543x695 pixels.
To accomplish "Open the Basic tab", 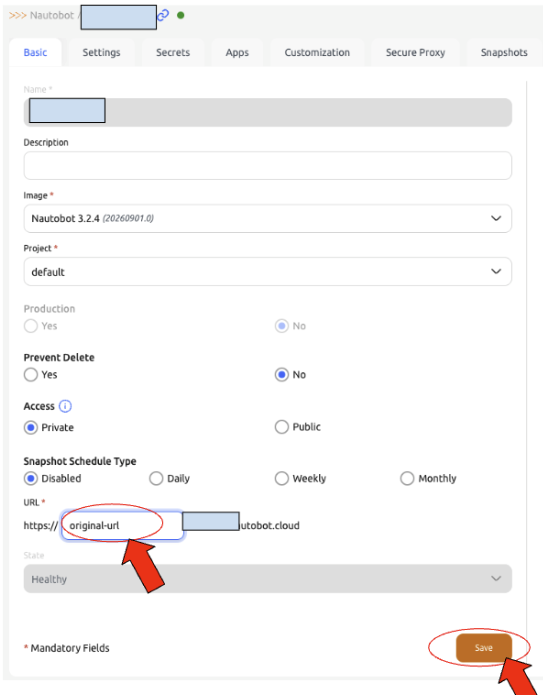I will tap(35, 52).
